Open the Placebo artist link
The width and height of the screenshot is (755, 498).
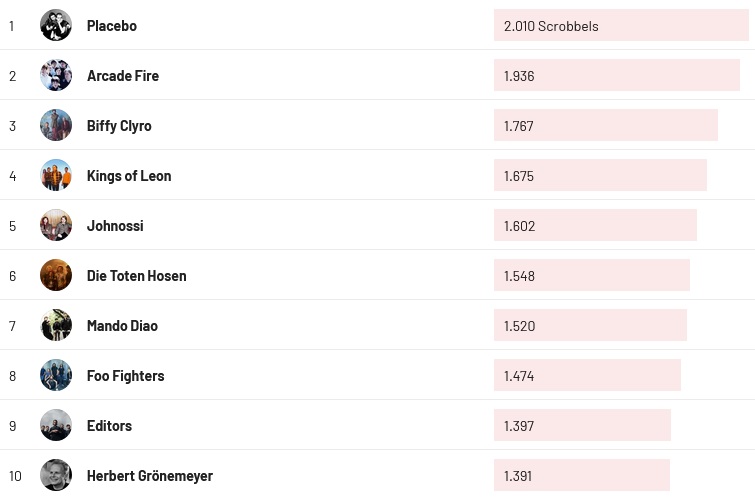(112, 26)
